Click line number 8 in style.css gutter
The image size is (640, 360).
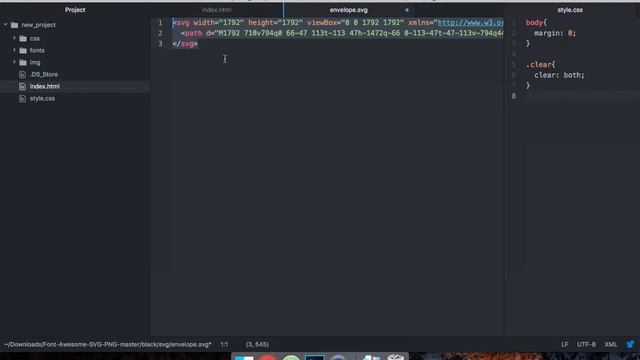[514, 96]
